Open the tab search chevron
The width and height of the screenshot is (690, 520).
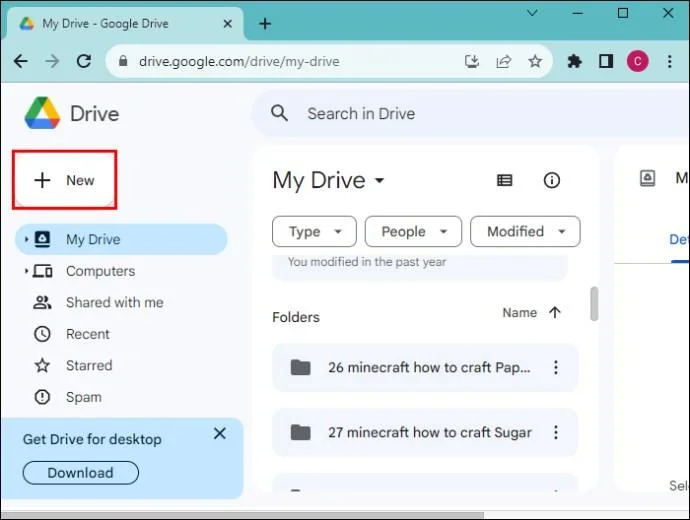pyautogui.click(x=532, y=13)
